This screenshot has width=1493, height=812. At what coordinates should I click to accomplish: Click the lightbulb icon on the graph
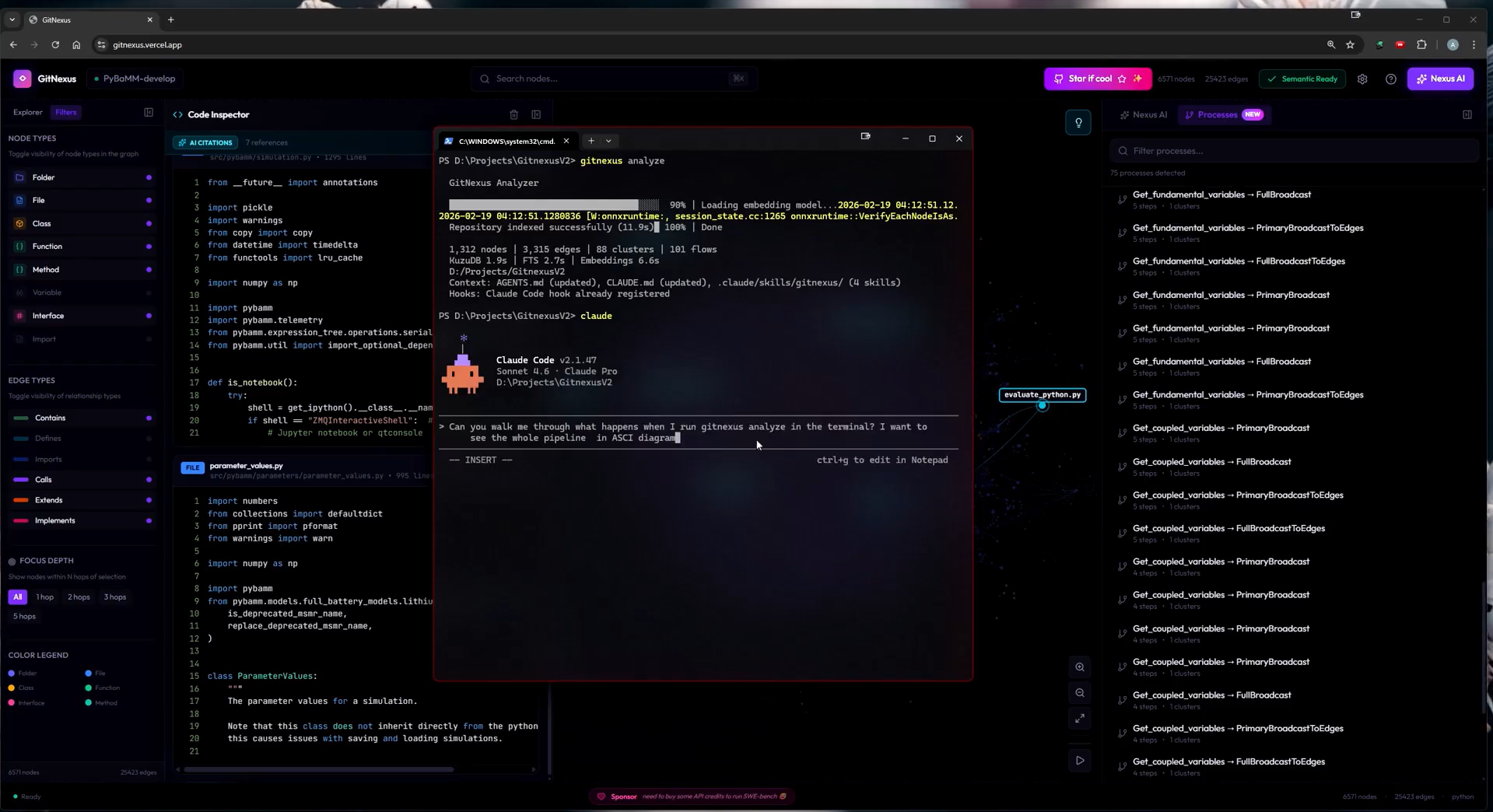click(x=1078, y=122)
